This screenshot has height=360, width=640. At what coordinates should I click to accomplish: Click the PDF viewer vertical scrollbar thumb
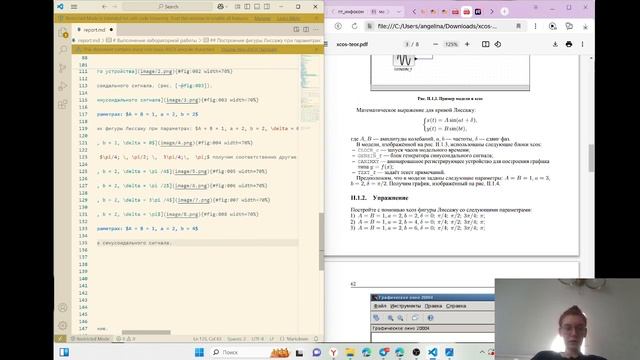coord(591,158)
